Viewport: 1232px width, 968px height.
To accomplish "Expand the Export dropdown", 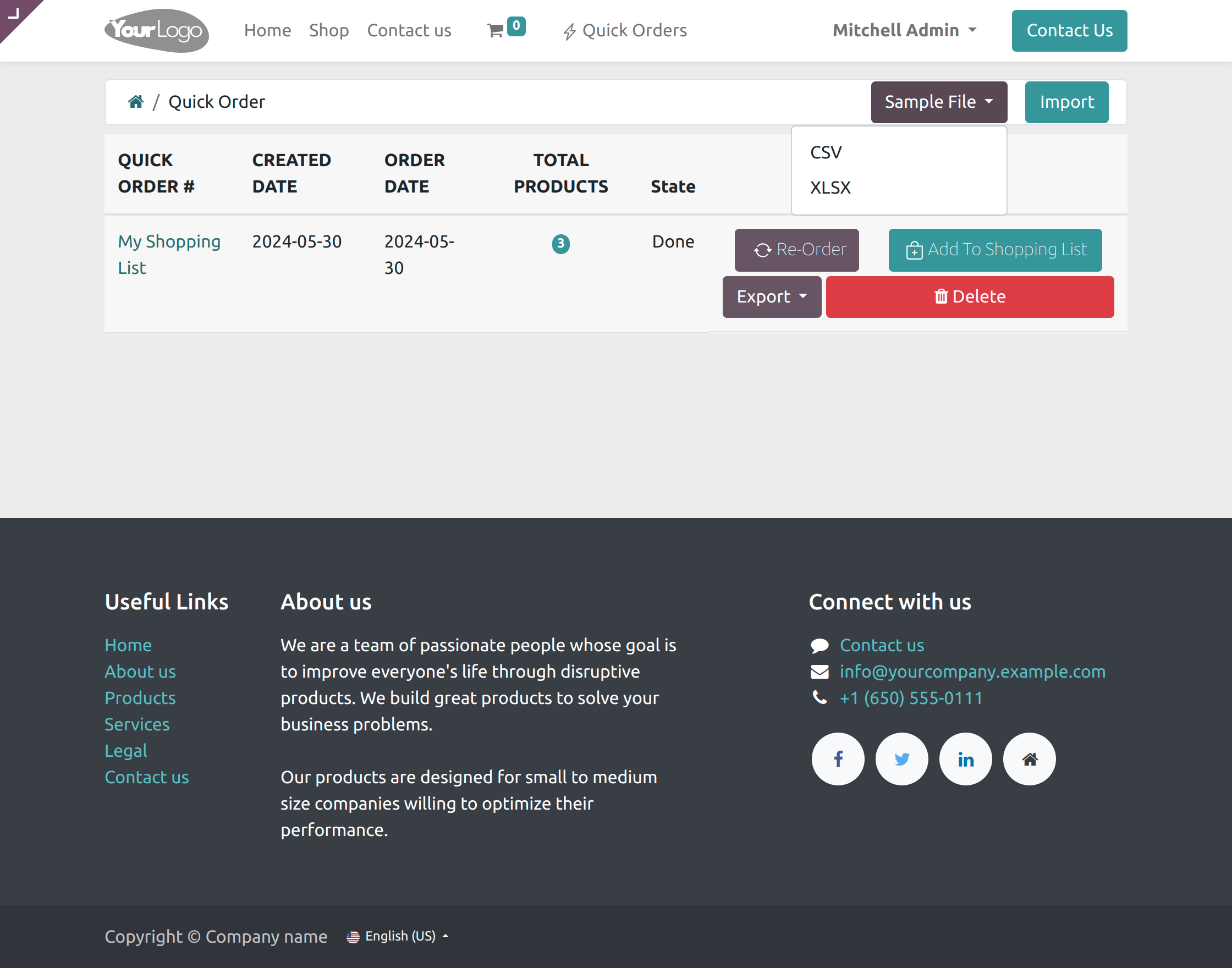I will pyautogui.click(x=771, y=296).
